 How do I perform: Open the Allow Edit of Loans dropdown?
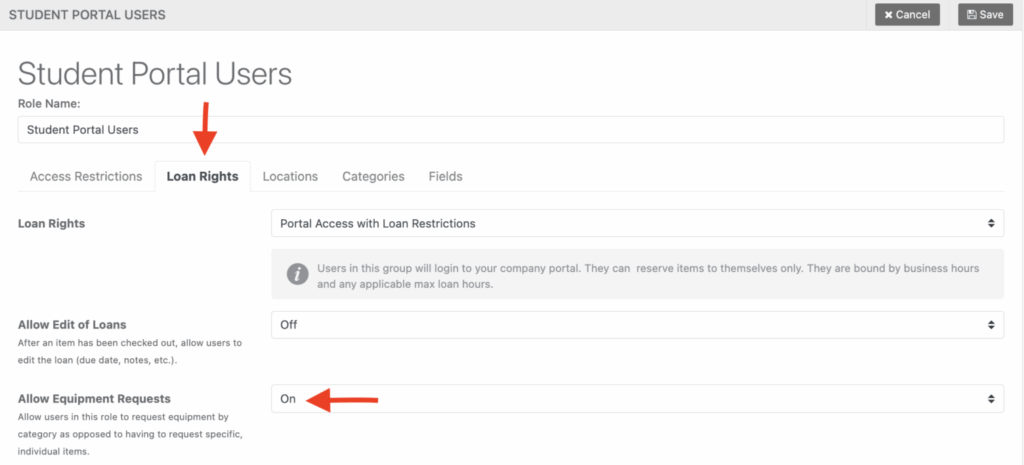[637, 324]
